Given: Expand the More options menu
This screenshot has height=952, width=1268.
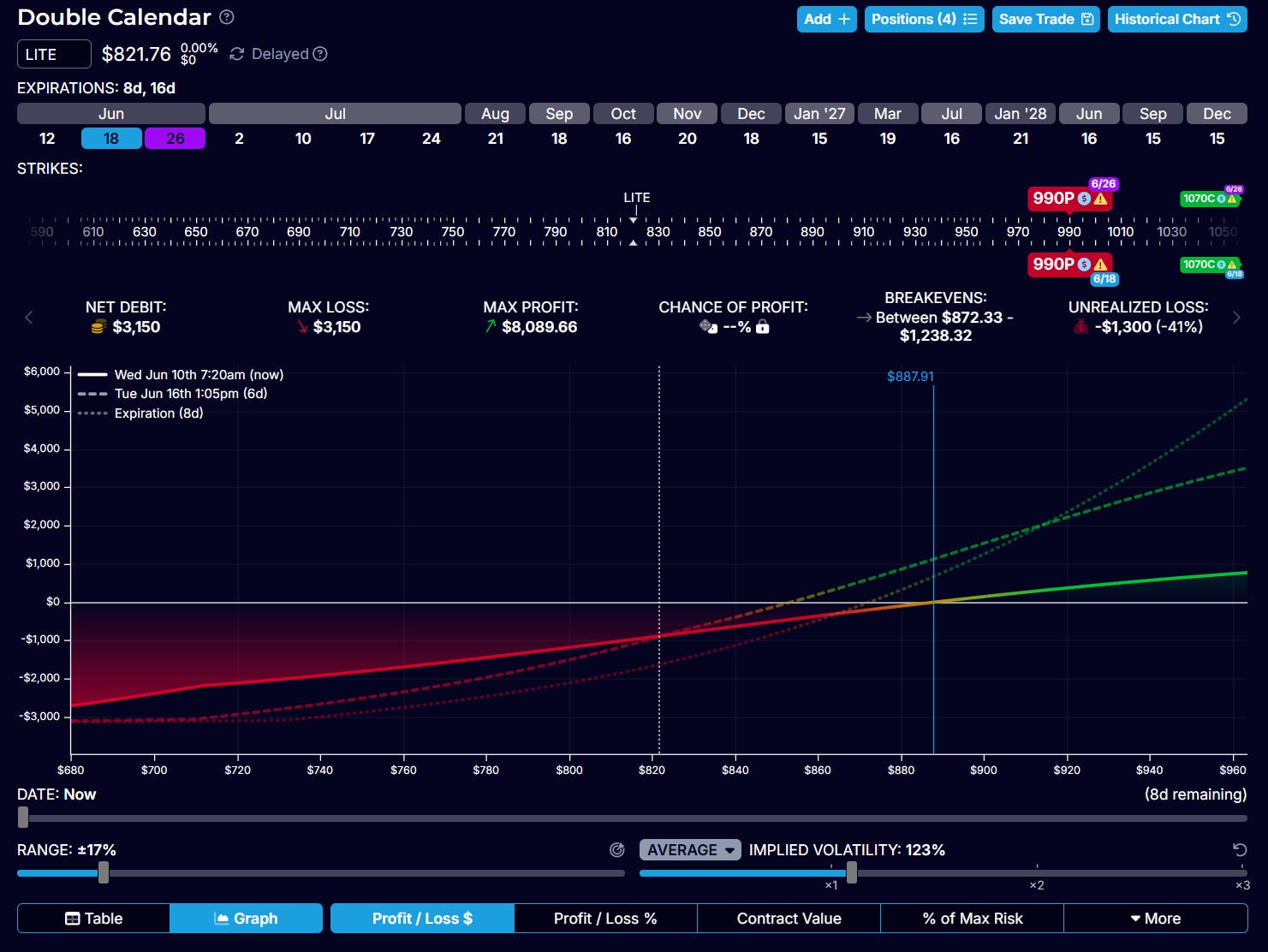Looking at the screenshot, I should (x=1155, y=919).
